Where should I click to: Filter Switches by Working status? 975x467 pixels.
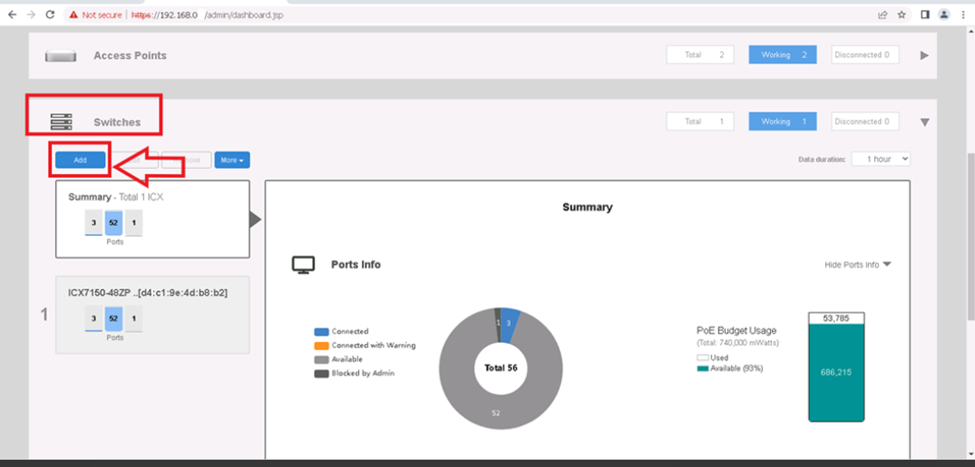(782, 121)
